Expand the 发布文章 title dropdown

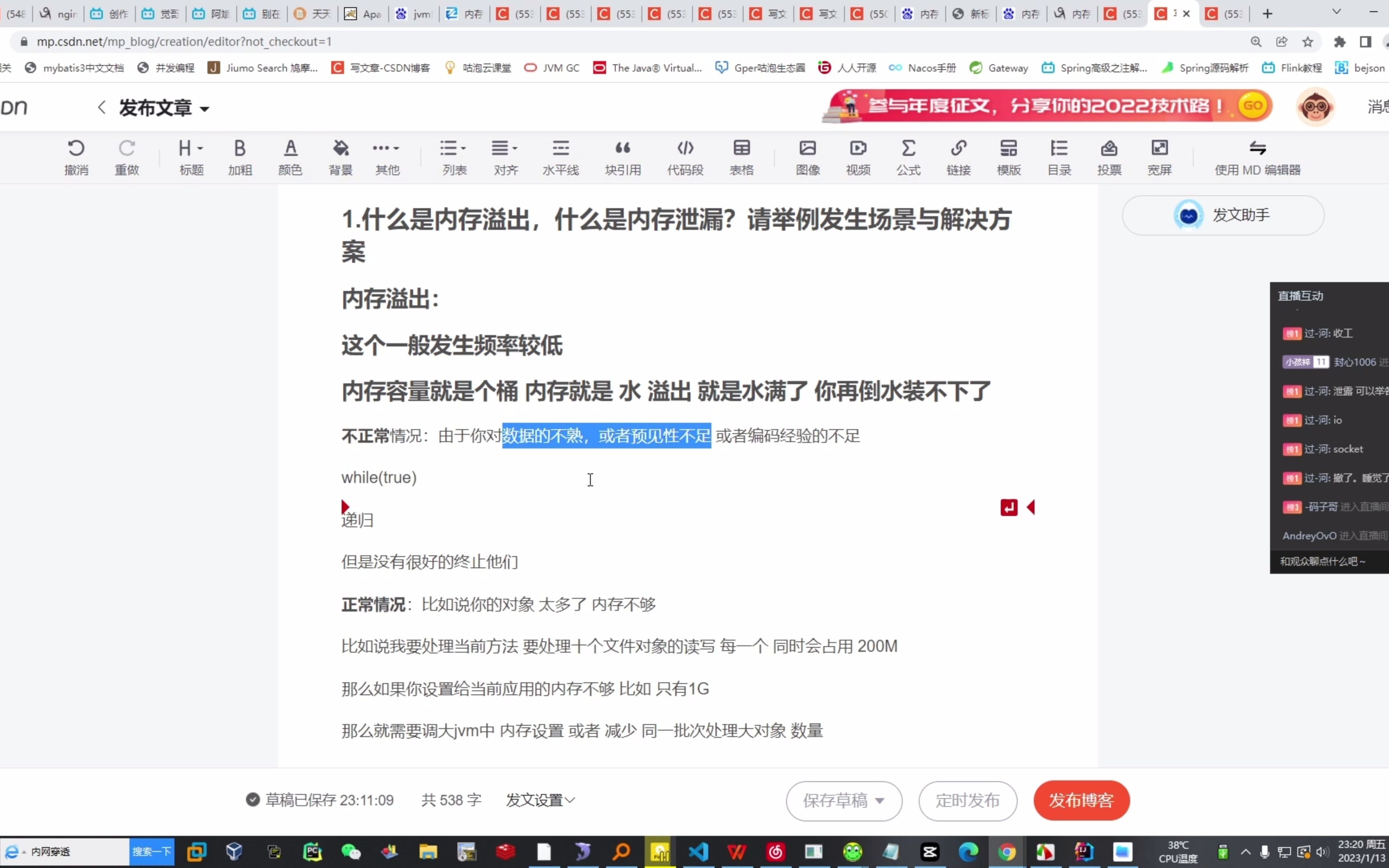tap(204, 108)
